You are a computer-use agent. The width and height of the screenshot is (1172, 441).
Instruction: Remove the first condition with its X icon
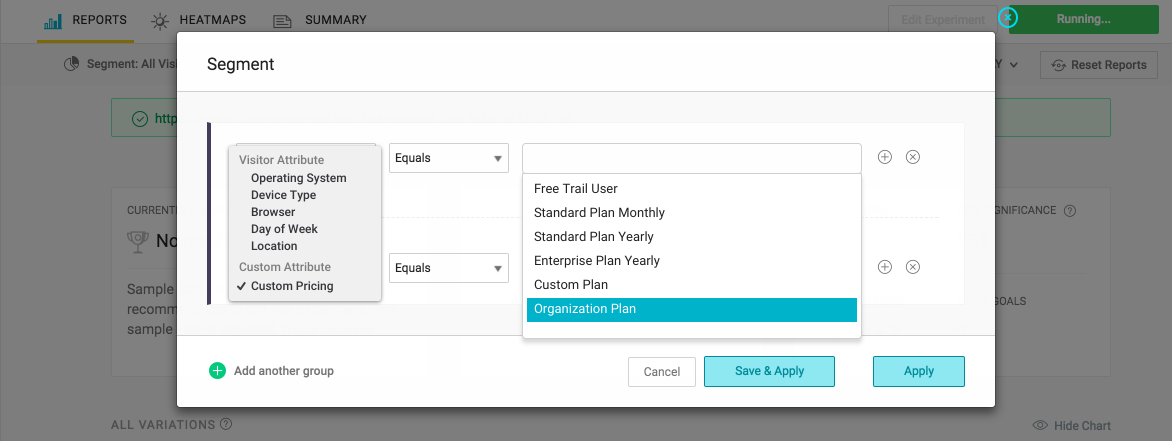coord(913,157)
